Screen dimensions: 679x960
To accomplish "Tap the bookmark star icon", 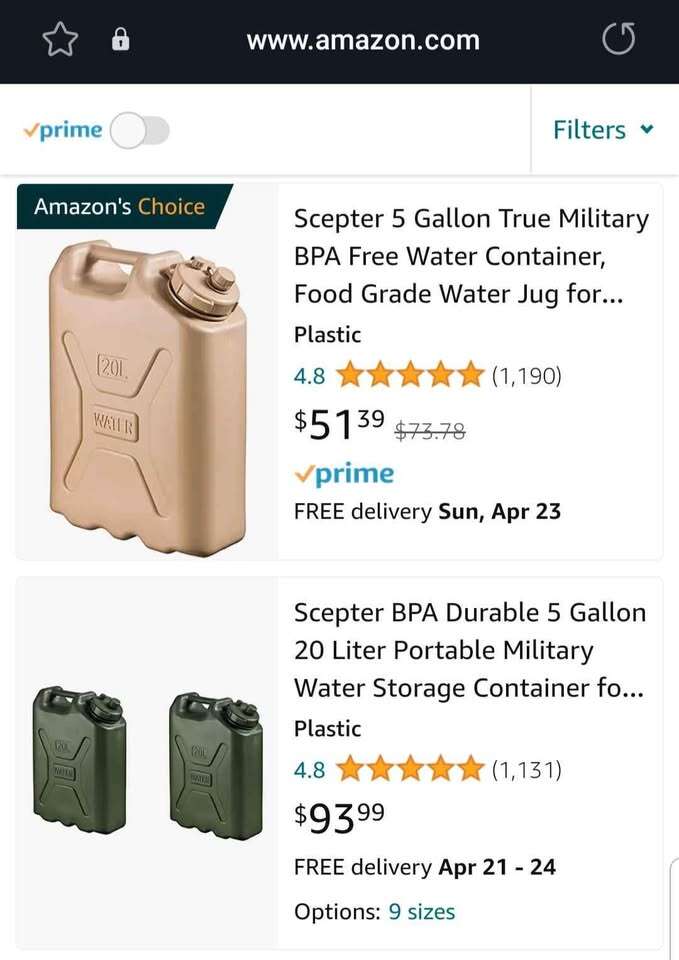I will point(59,40).
